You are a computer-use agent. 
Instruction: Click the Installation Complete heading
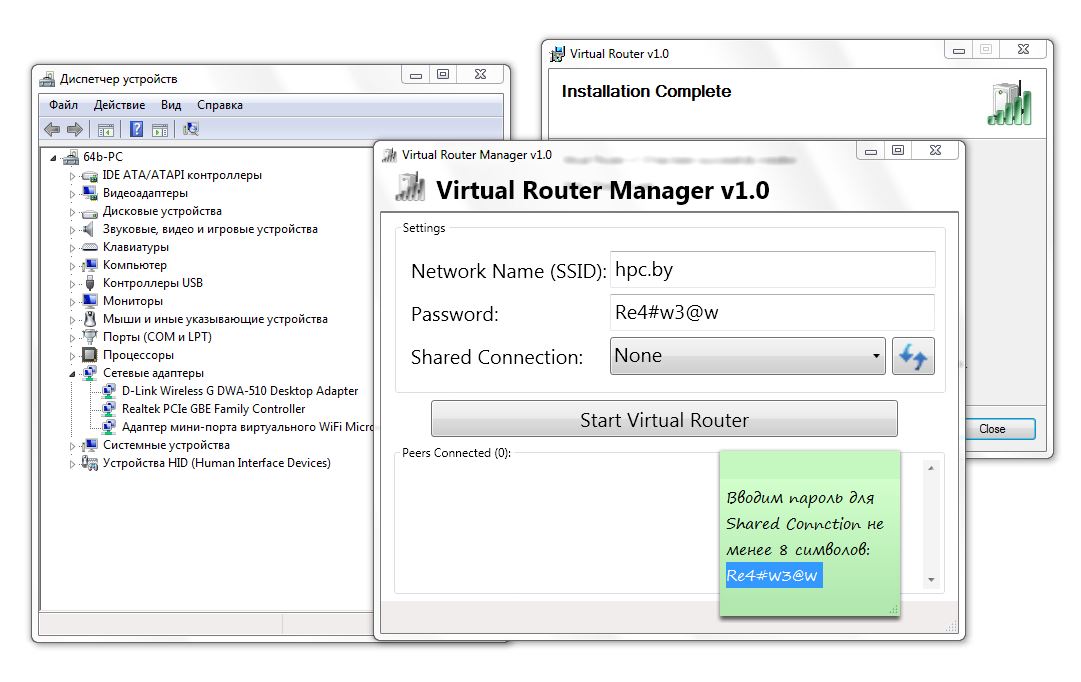pos(646,91)
